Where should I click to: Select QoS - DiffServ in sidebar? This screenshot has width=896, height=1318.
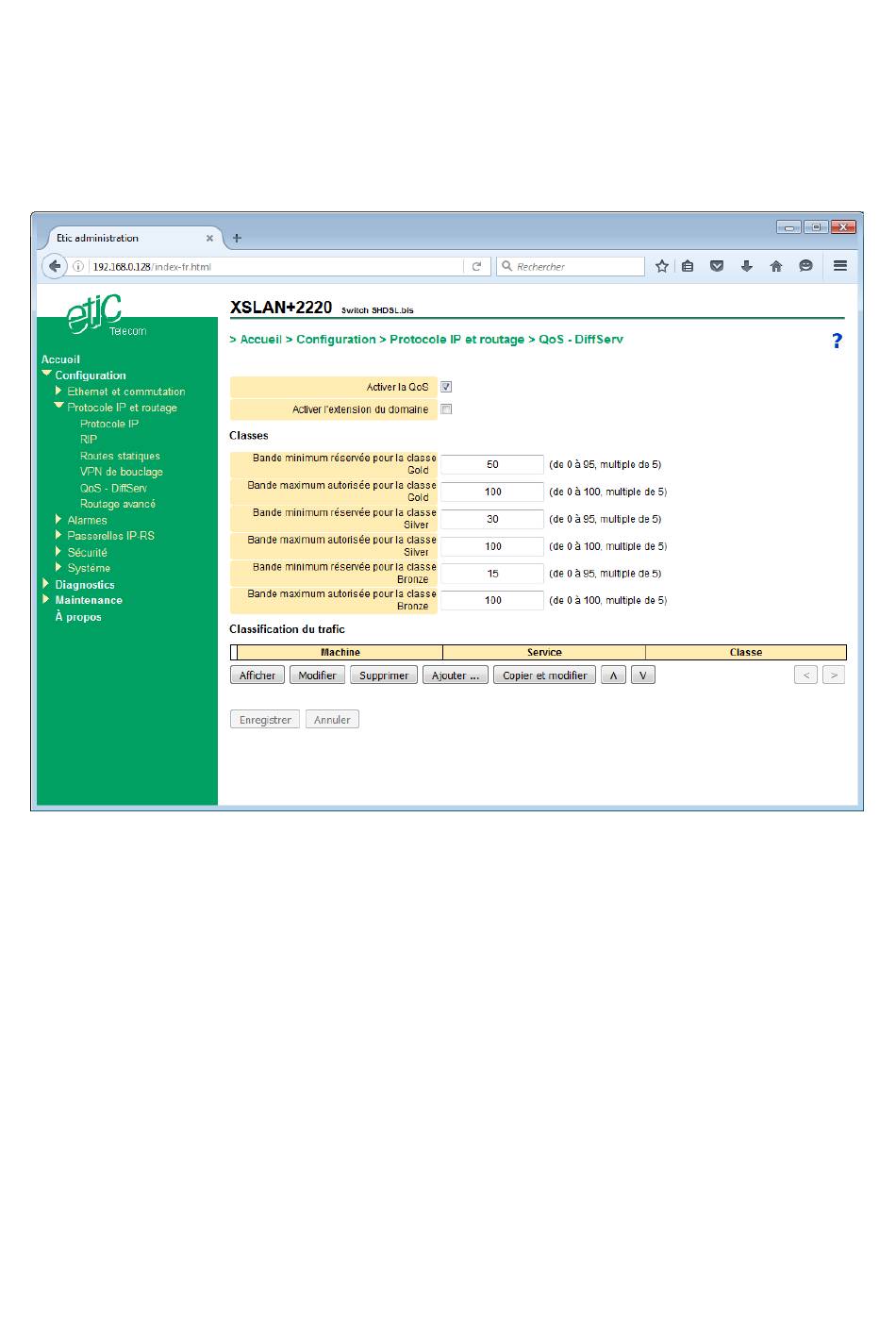coord(113,488)
